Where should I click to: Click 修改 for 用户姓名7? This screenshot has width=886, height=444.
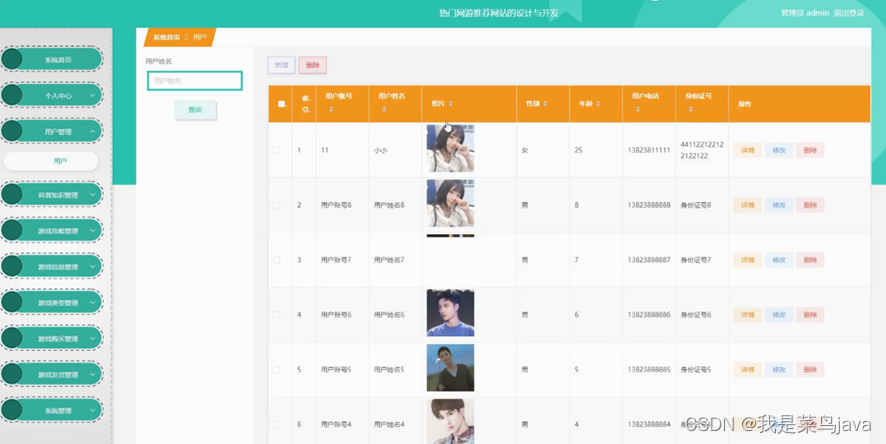pos(779,260)
